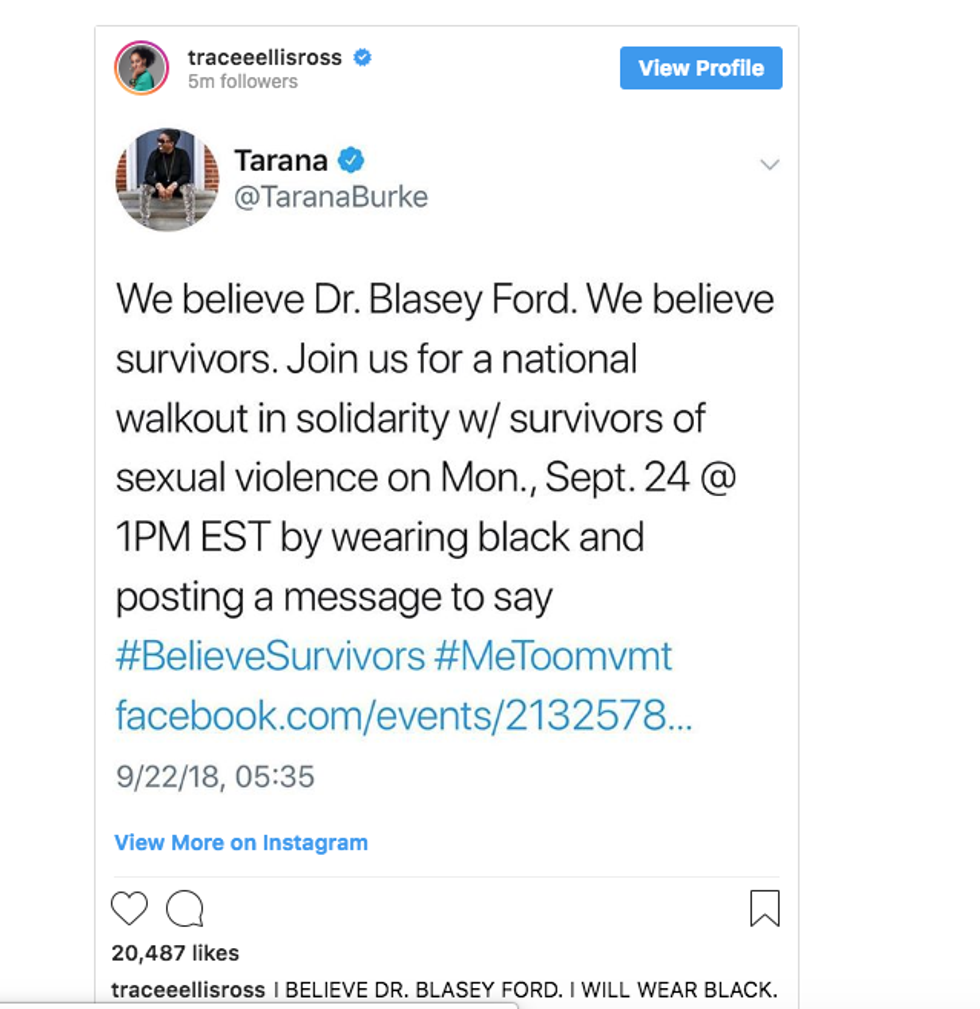Click the 5m followers text
Image resolution: width=980 pixels, height=1009 pixels.
[242, 82]
